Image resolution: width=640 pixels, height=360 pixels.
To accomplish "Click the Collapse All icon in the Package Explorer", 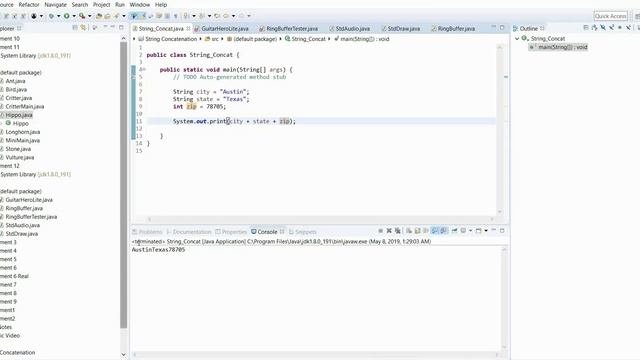I will point(75,28).
